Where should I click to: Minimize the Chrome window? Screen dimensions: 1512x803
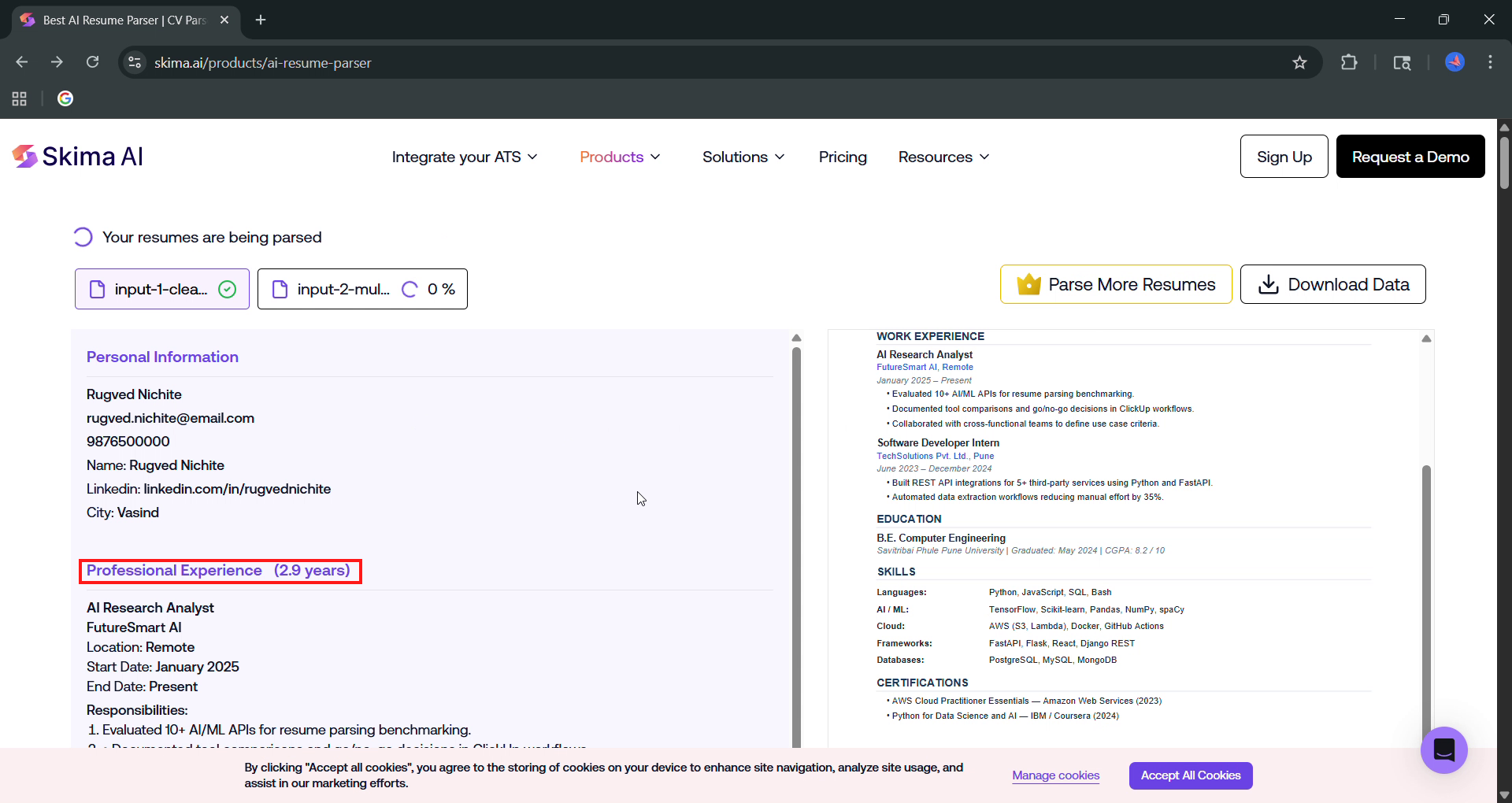(x=1399, y=20)
